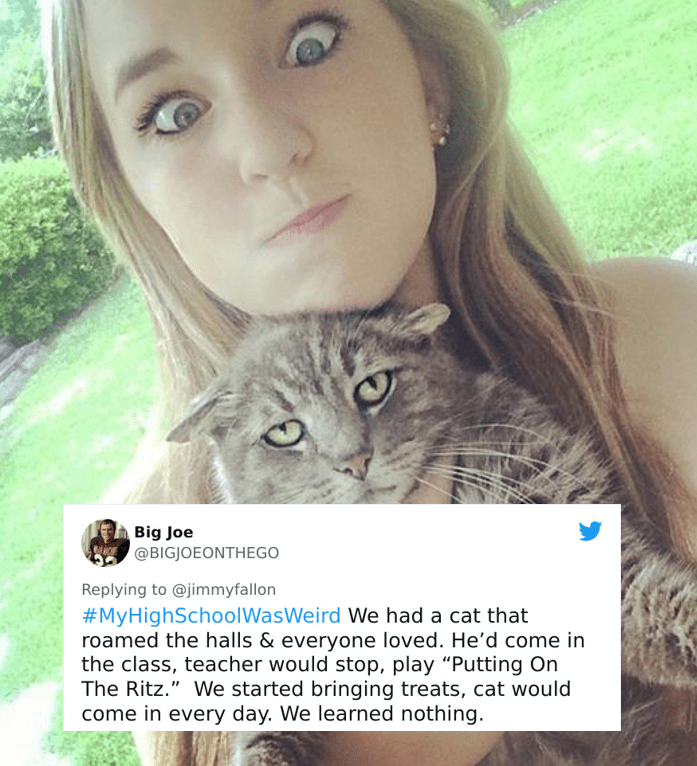Click the "We learned nothing." sentence
Viewport: 697px width, 766px height.
(x=382, y=714)
